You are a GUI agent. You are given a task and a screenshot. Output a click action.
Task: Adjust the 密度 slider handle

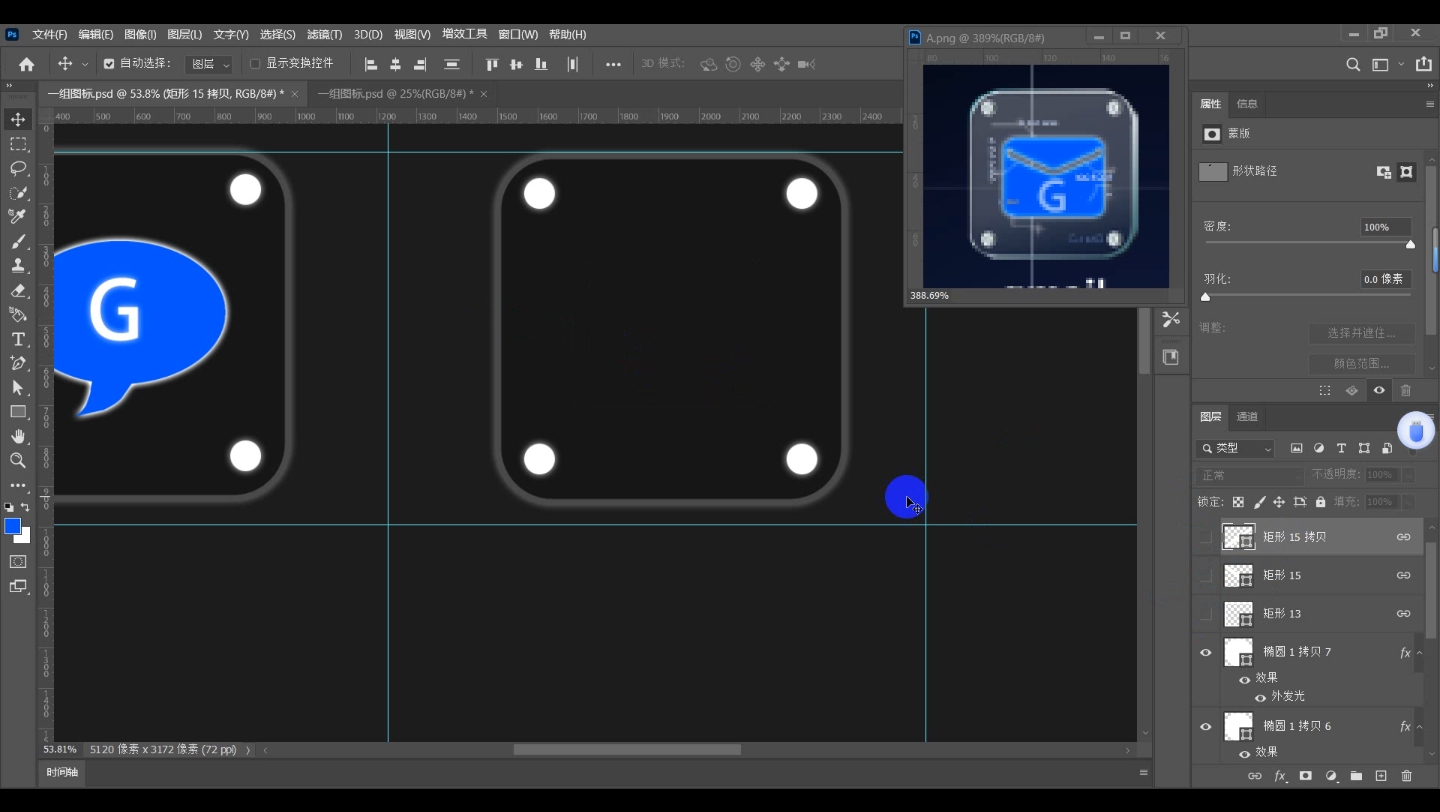[x=1410, y=244]
